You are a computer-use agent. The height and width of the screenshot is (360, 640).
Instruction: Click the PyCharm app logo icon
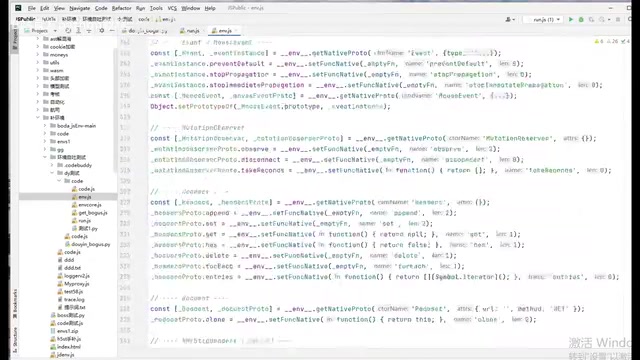coord(18,8)
